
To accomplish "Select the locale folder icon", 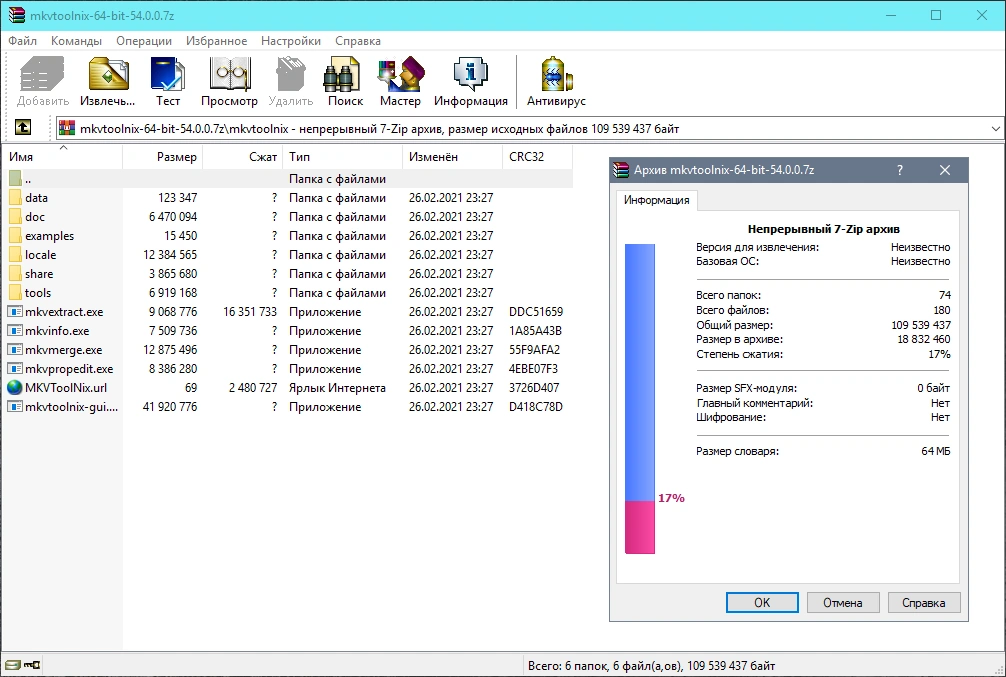I will pyautogui.click(x=15, y=255).
